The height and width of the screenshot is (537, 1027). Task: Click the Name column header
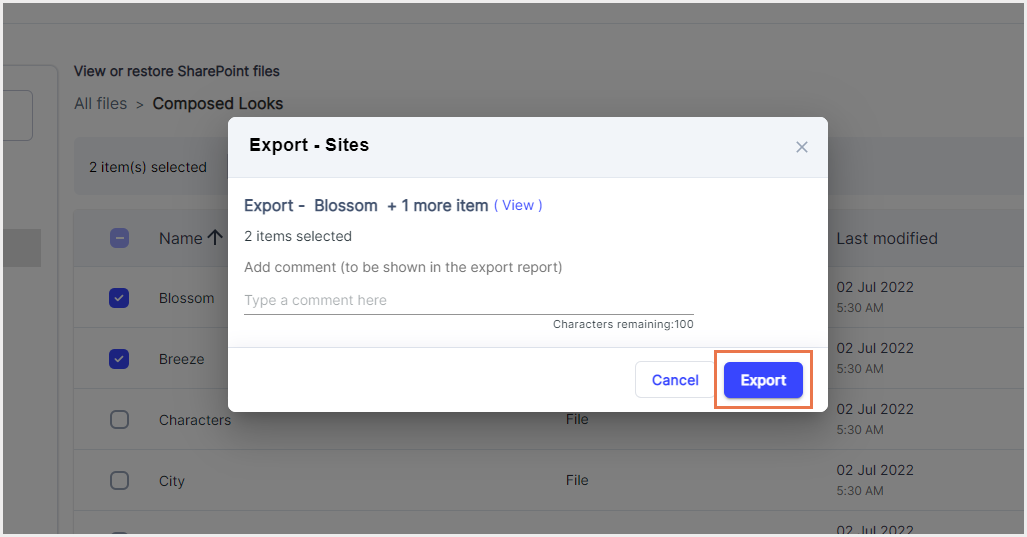pyautogui.click(x=180, y=238)
